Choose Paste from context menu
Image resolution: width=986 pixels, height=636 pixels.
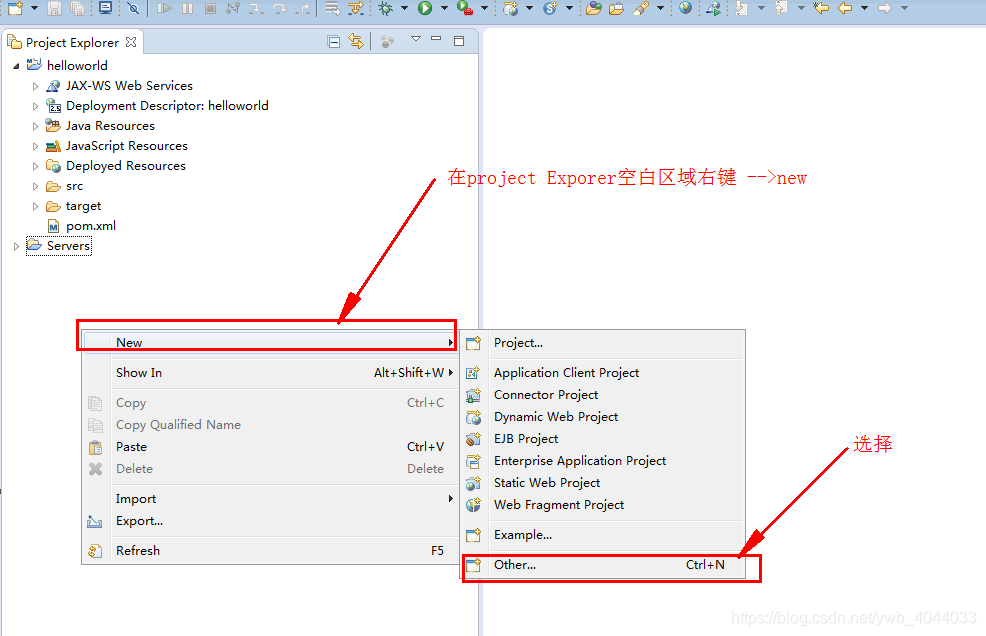(x=270, y=447)
